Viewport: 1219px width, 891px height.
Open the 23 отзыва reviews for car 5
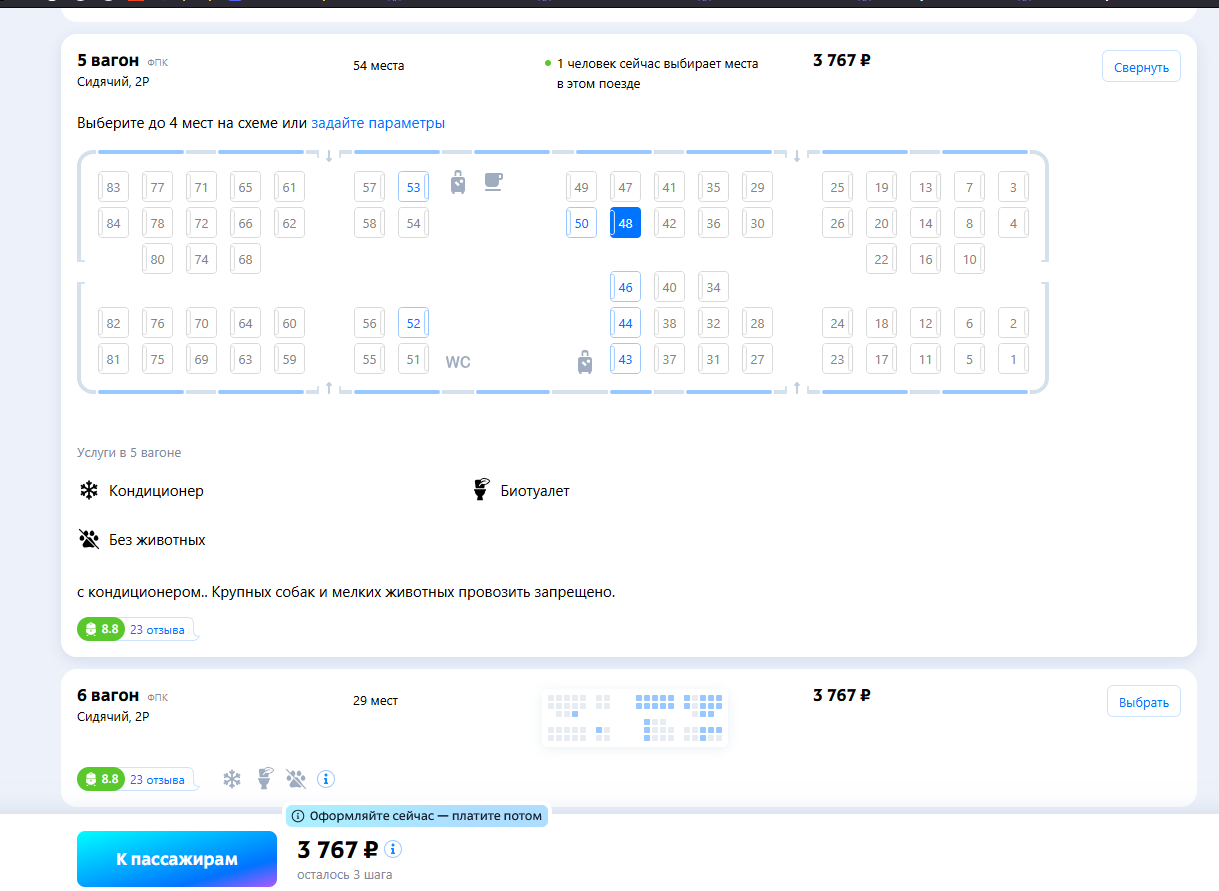point(157,630)
